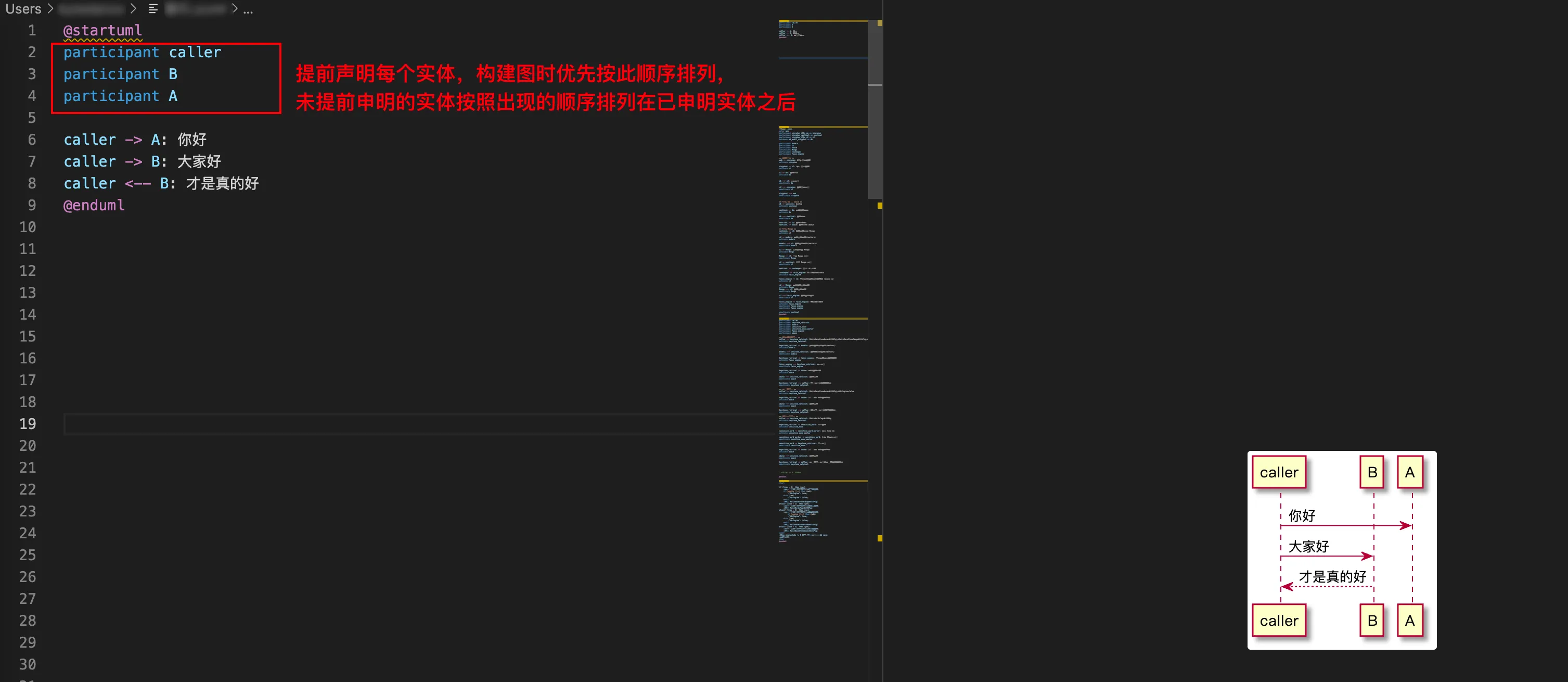The height and width of the screenshot is (682, 1568).
Task: Click the Users breadcrumb segment
Action: (23, 8)
